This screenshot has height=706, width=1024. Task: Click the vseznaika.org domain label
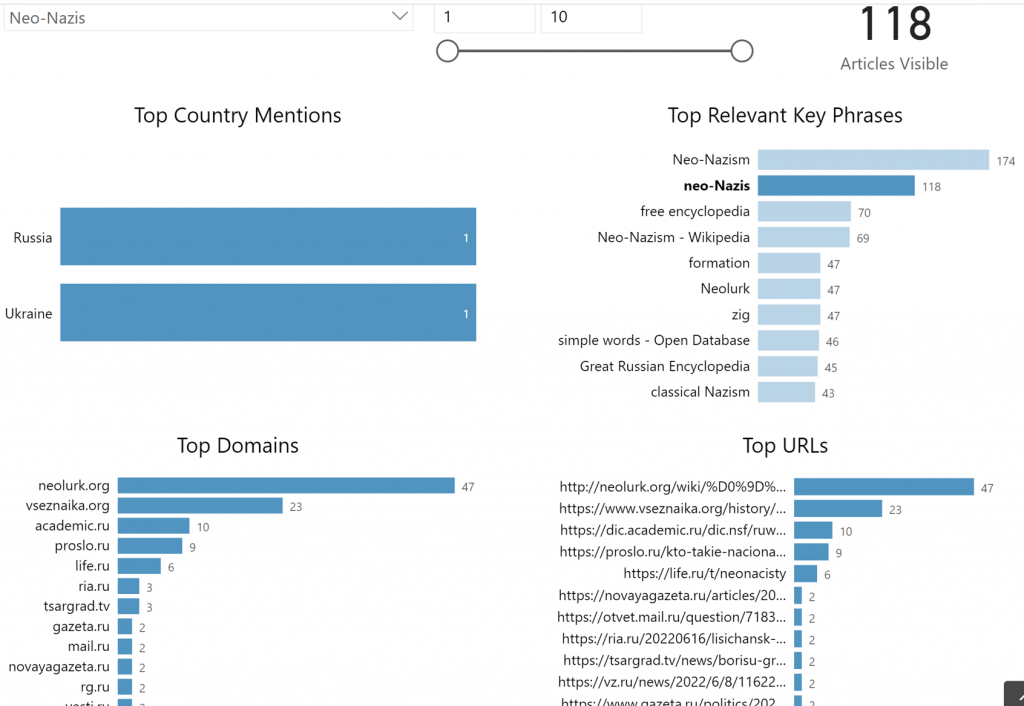coord(68,505)
